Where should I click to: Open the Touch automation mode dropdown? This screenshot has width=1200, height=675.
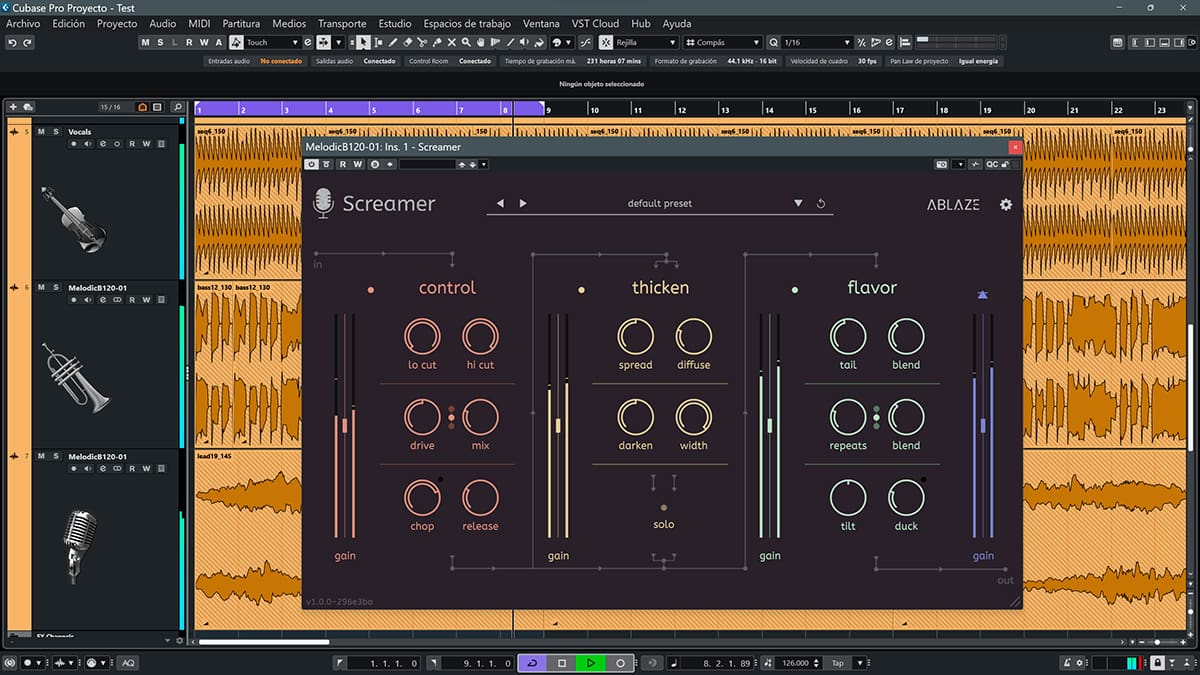click(x=273, y=43)
